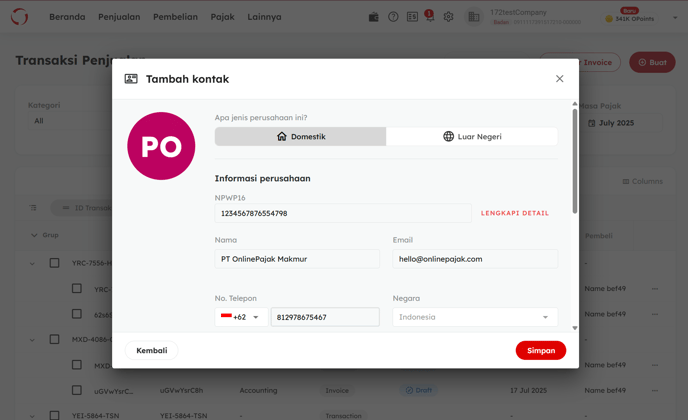Open the +62 country code dropdown
The image size is (688, 420).
pyautogui.click(x=241, y=317)
